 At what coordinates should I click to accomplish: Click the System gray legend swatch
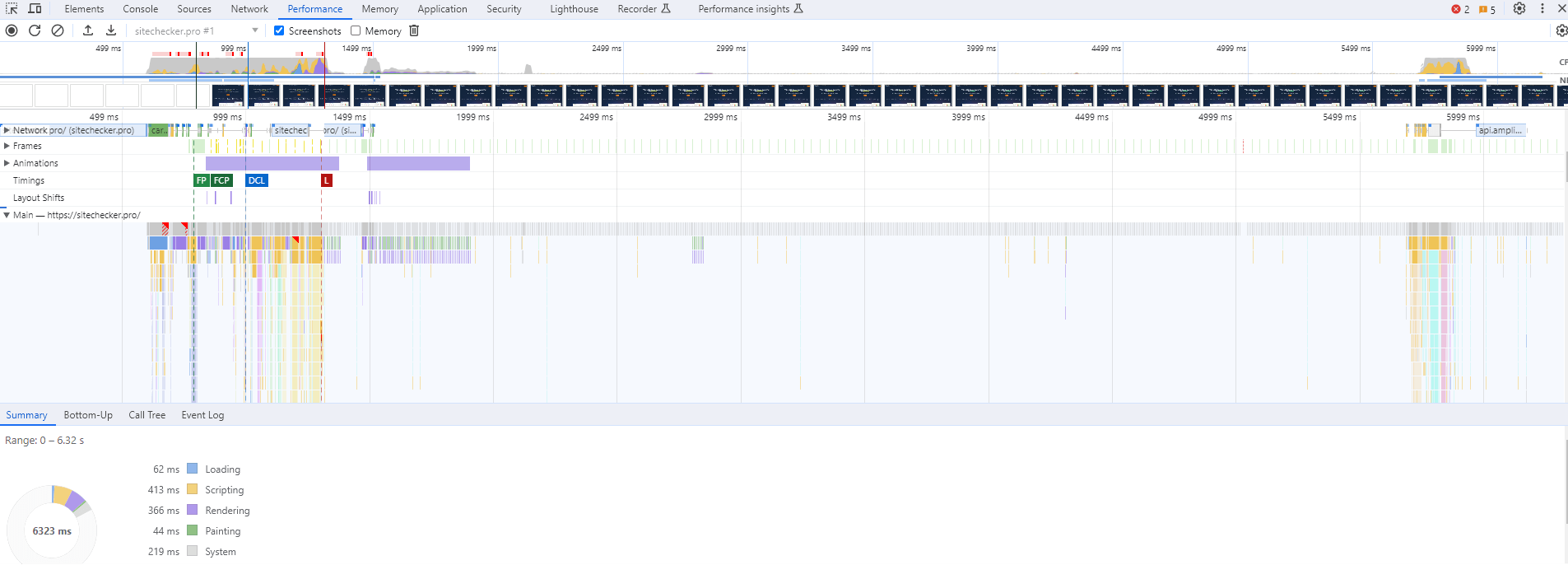pos(192,551)
